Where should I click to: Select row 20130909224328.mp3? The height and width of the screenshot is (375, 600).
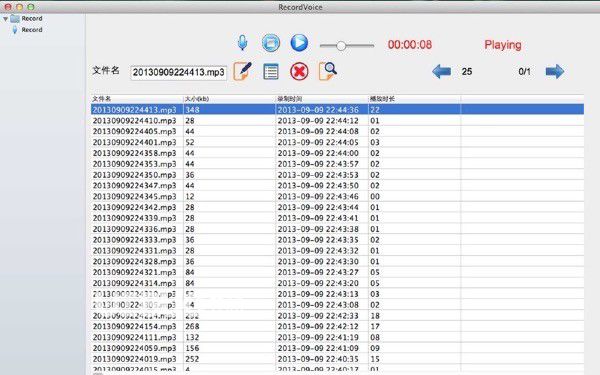[x=337, y=261]
